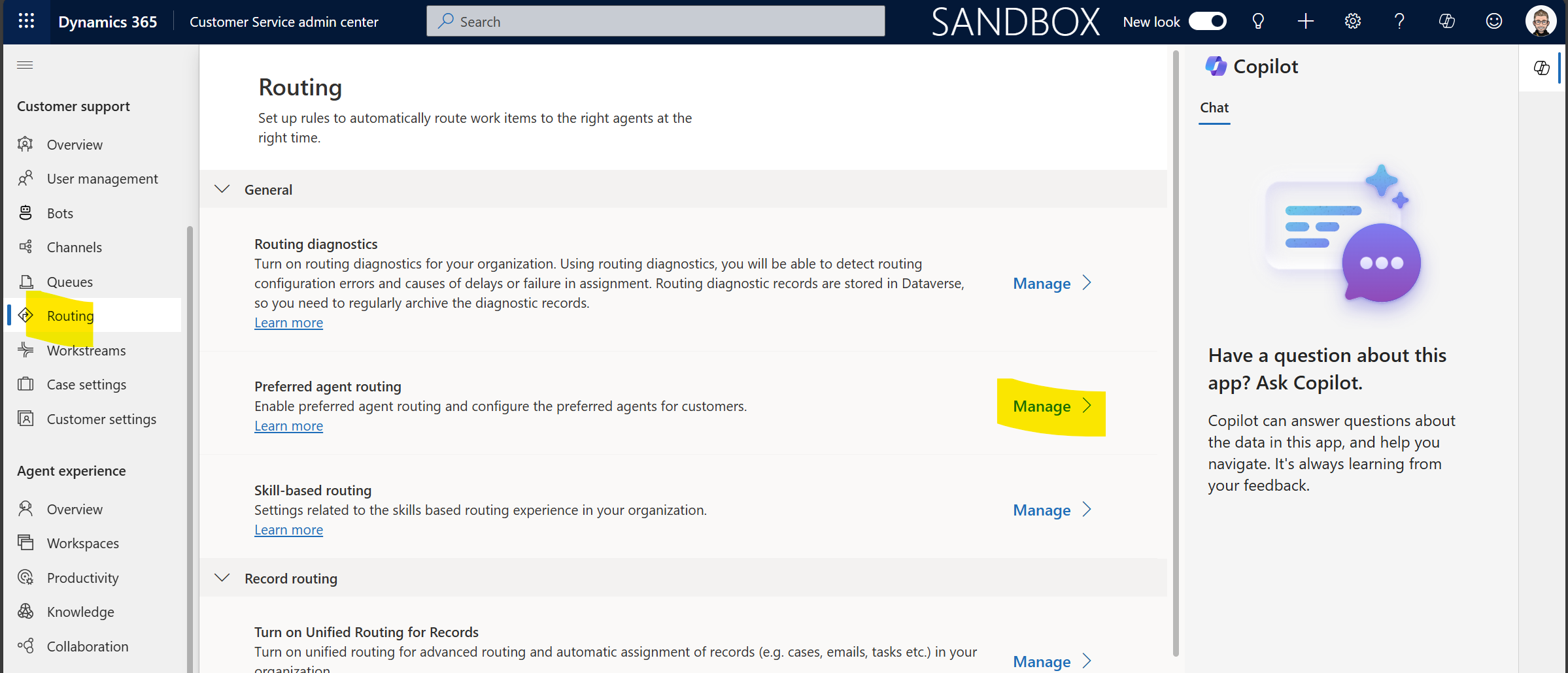Open the smiley feedback icon
The height and width of the screenshot is (673, 1568).
1493,22
